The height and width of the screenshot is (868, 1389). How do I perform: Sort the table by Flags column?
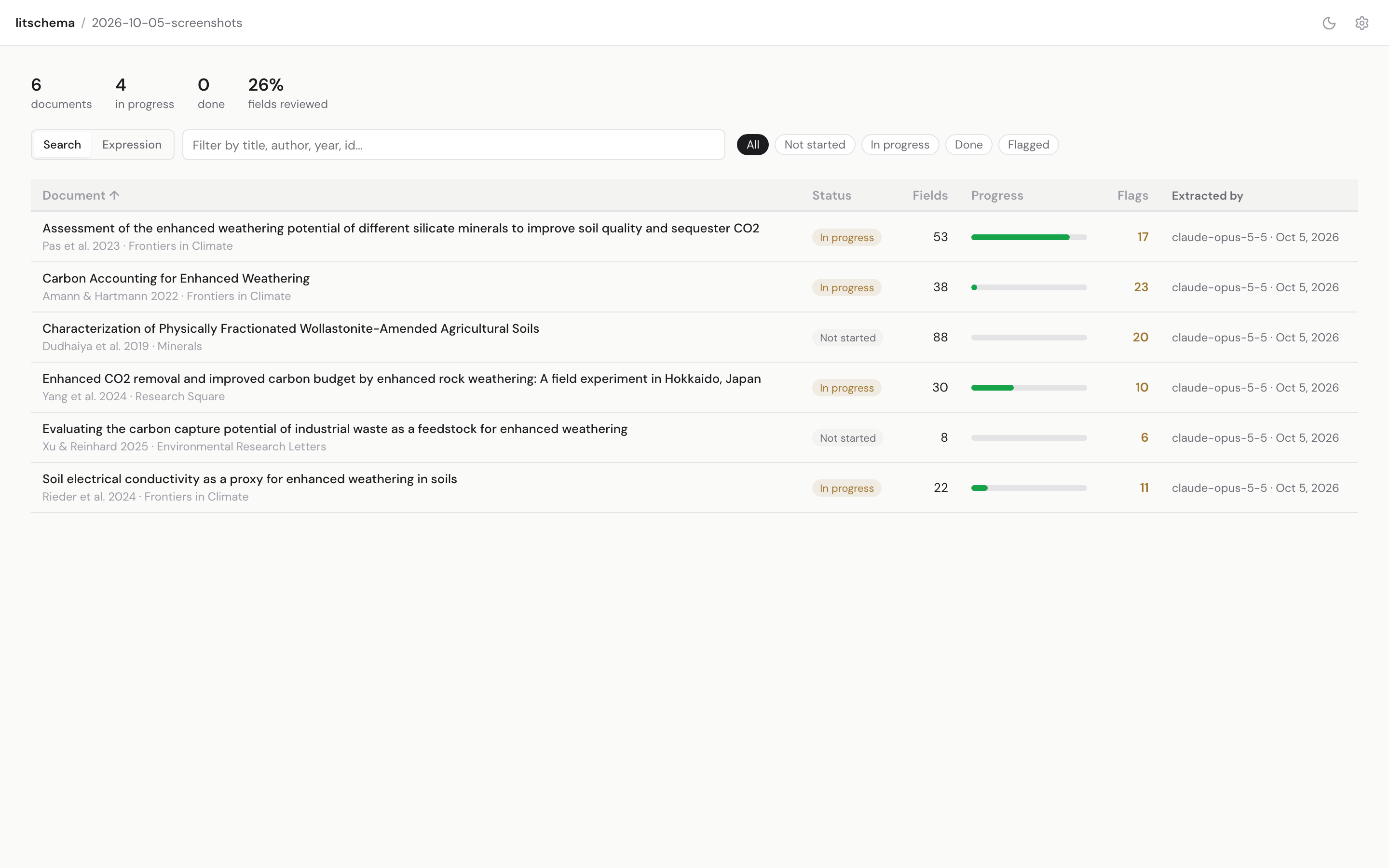[1132, 195]
